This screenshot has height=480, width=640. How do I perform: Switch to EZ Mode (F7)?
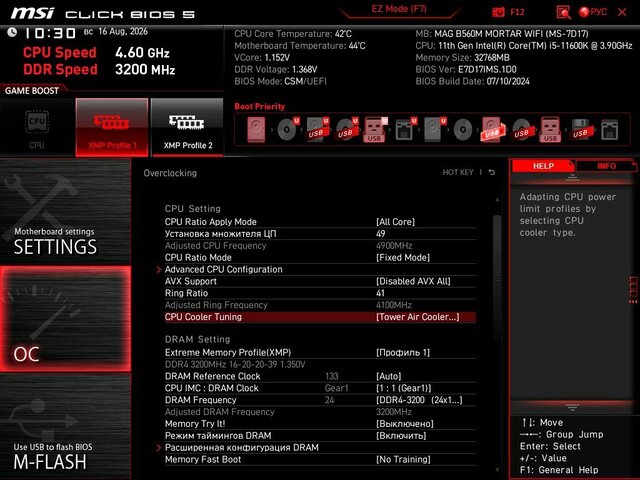coord(399,9)
